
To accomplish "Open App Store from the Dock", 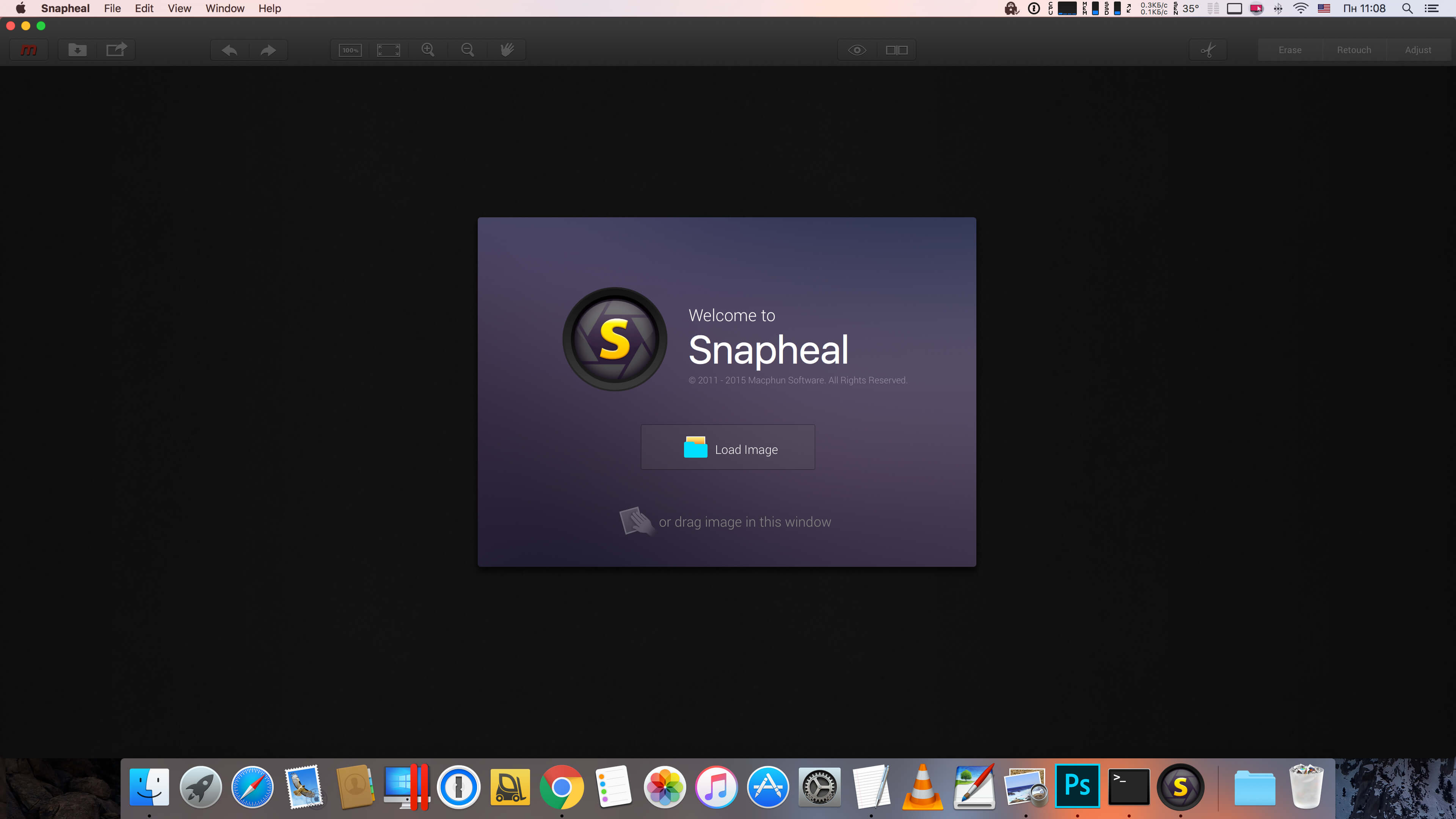I will [x=767, y=786].
